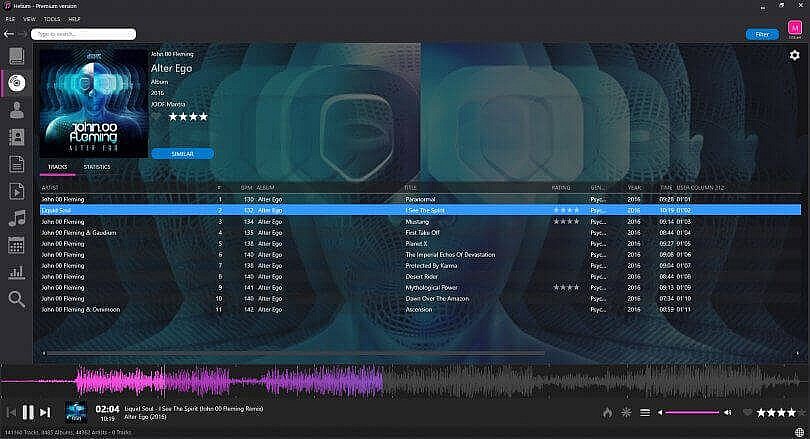Go forward with the right arrow
This screenshot has width=810, height=439.
(22, 34)
